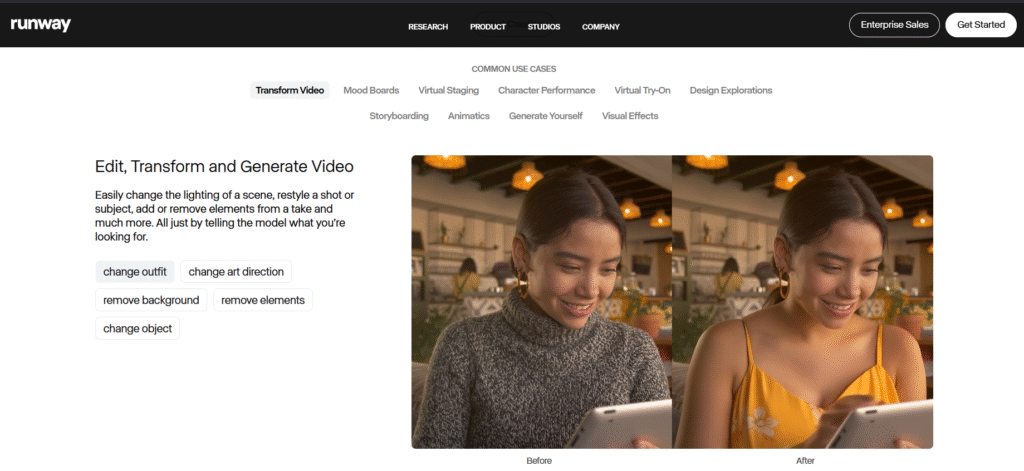Click the Before image with gray sweater
1024x471 pixels.
[541, 300]
